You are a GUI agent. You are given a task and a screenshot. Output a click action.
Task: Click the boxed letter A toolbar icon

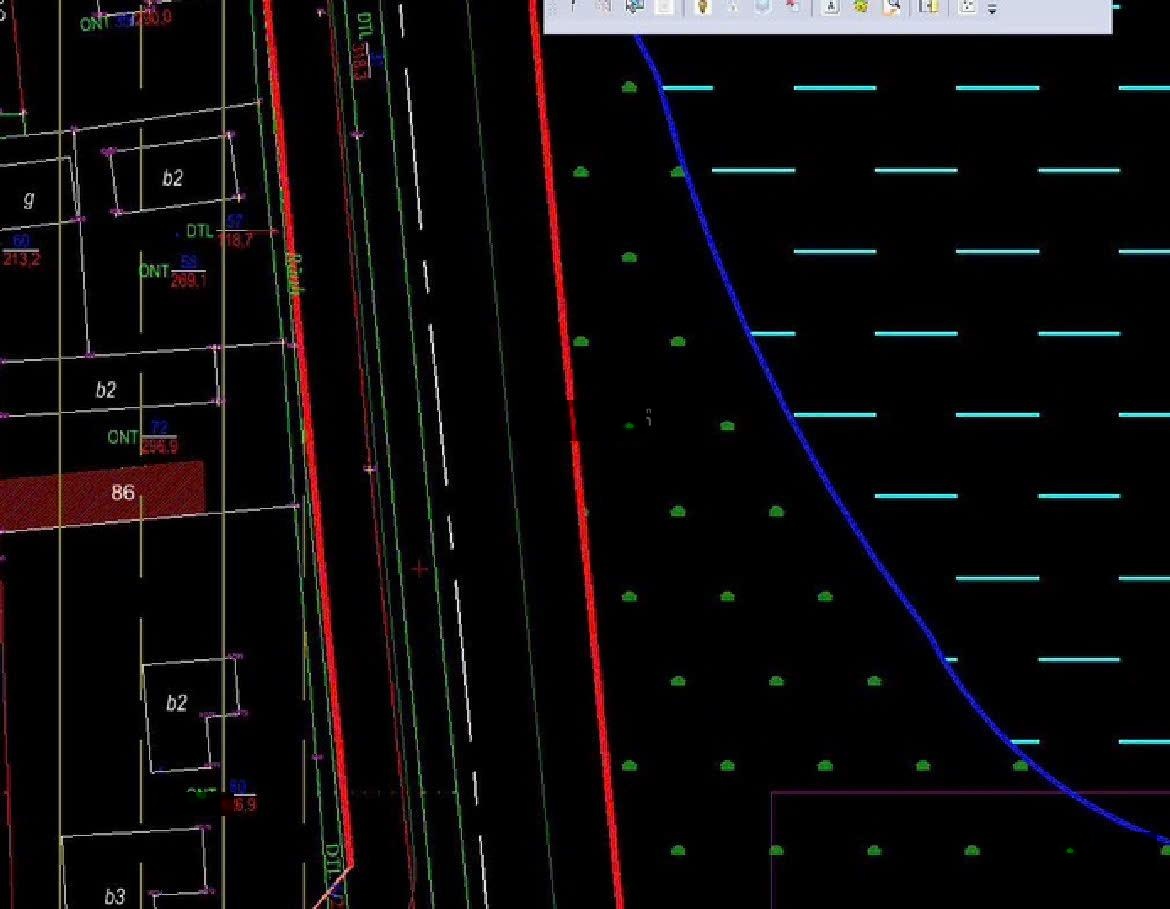point(829,7)
